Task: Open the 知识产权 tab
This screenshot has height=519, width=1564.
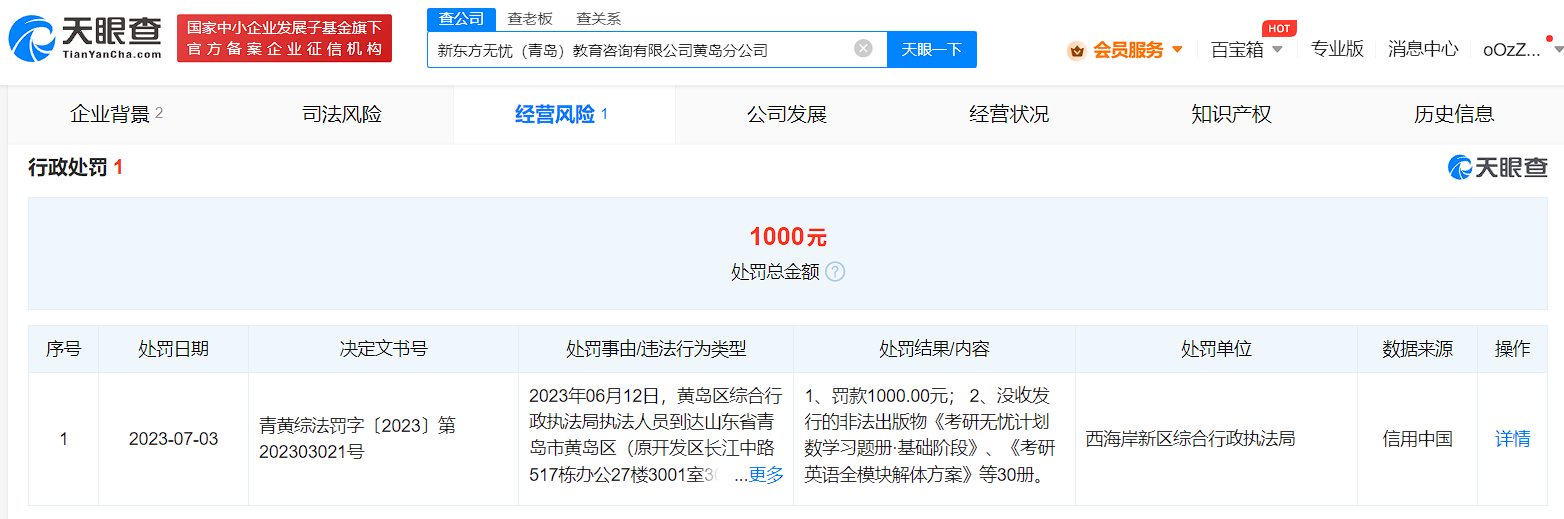Action: point(1231,114)
